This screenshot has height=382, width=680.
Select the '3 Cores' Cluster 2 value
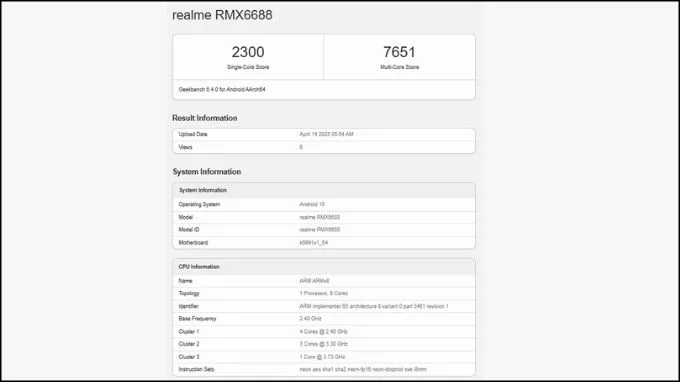(x=324, y=344)
